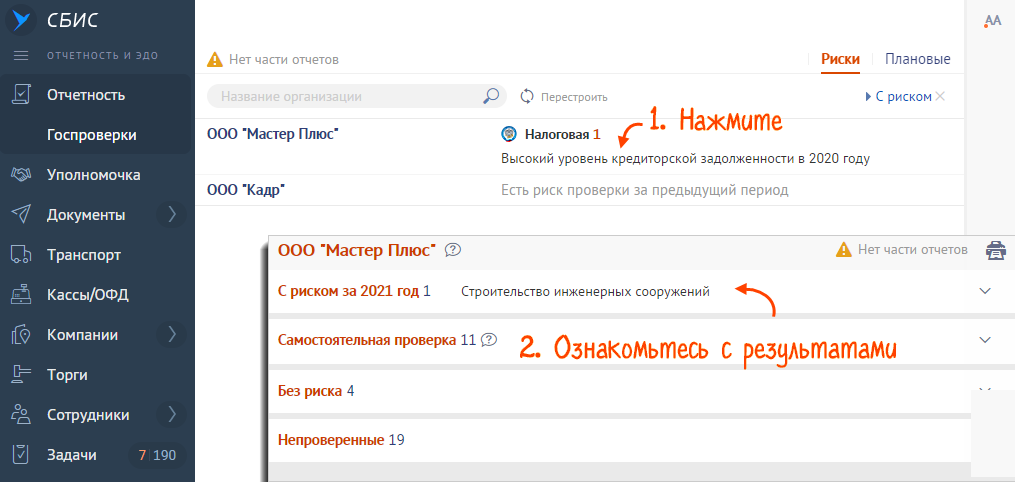Screen dimensions: 1015x482
Task: Click Нет части отчетов in Мастер Плюс panel
Action: (913, 249)
